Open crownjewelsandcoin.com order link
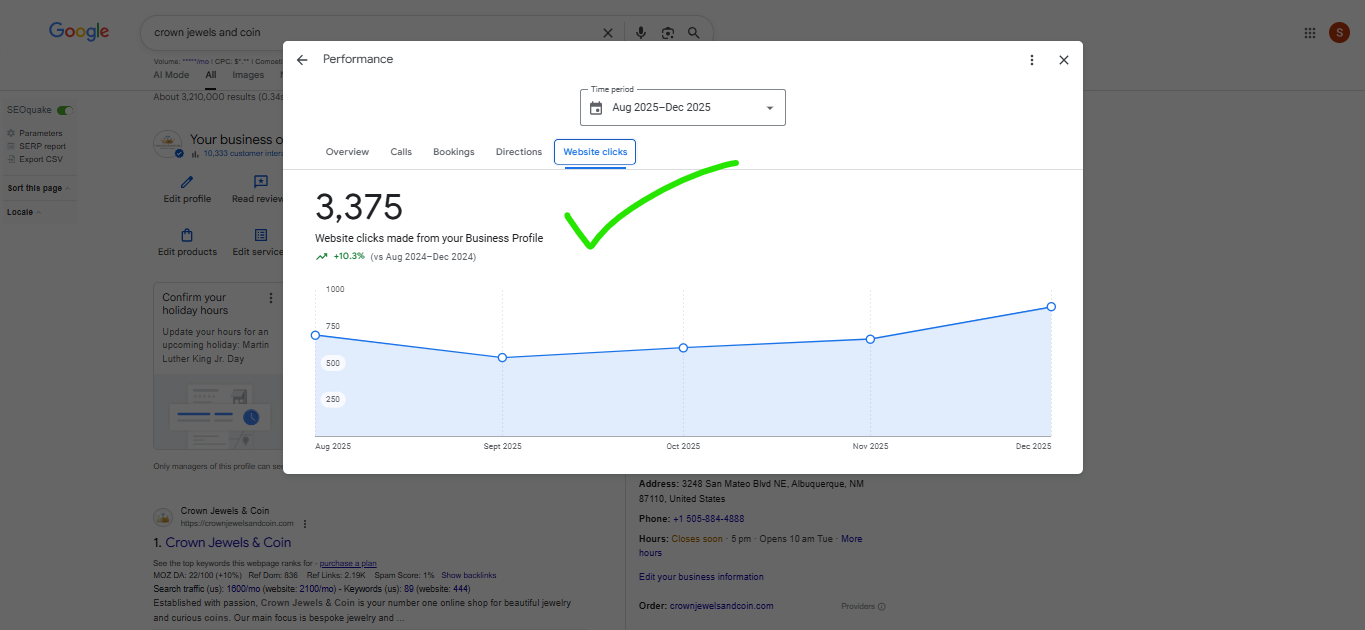 pyautogui.click(x=721, y=606)
